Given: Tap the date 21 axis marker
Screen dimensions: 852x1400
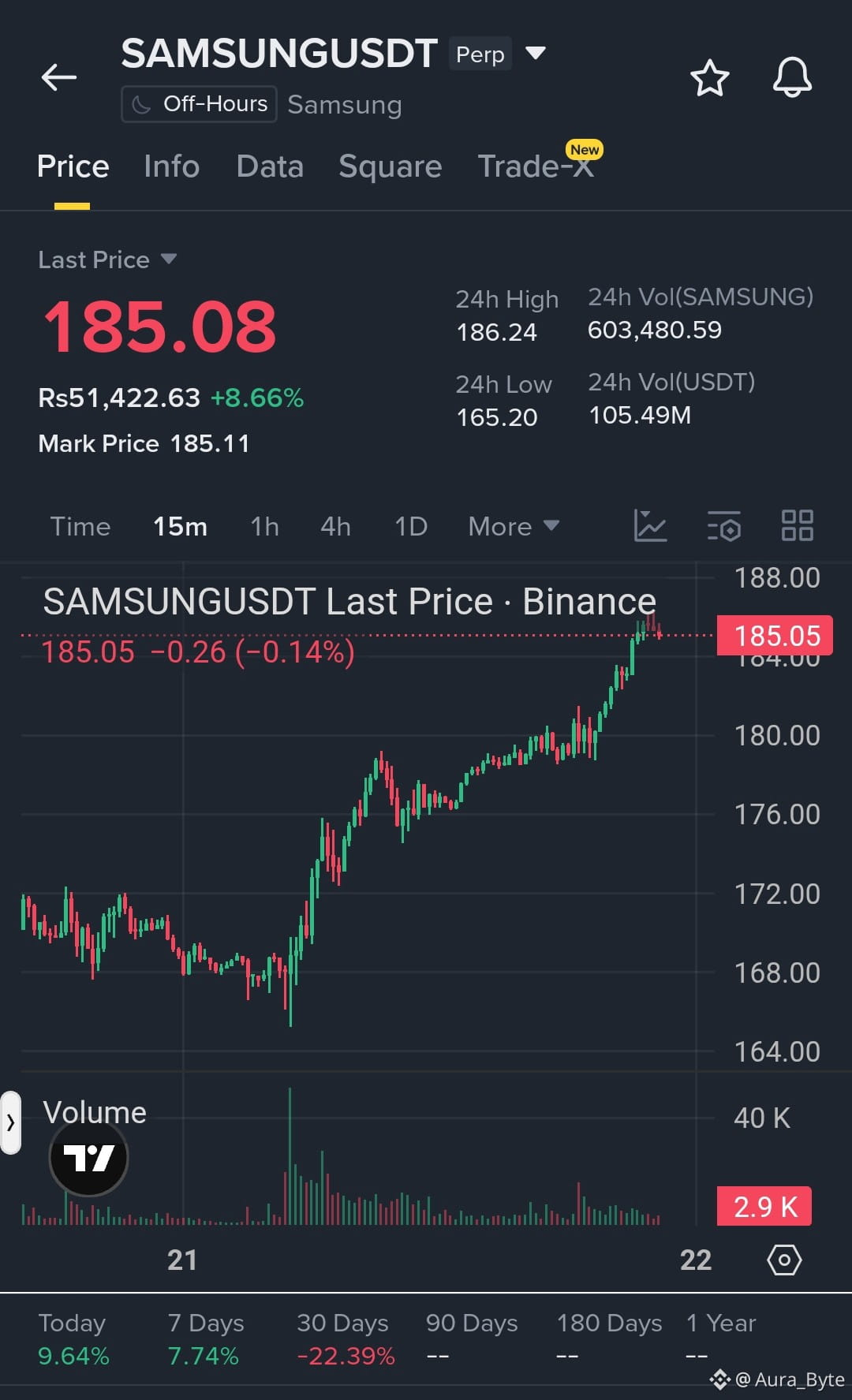Looking at the screenshot, I should [x=182, y=1260].
